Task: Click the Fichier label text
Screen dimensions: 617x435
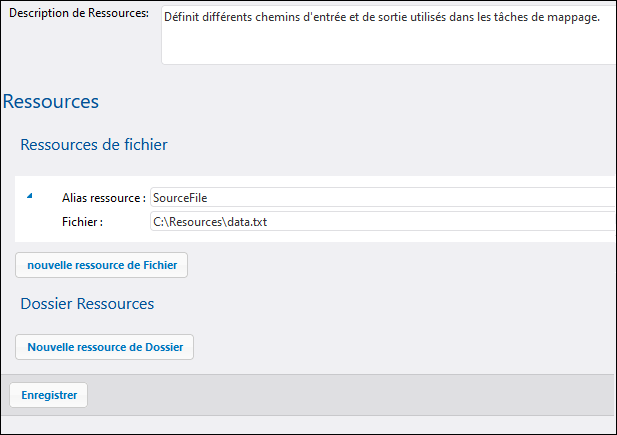Action: click(82, 222)
